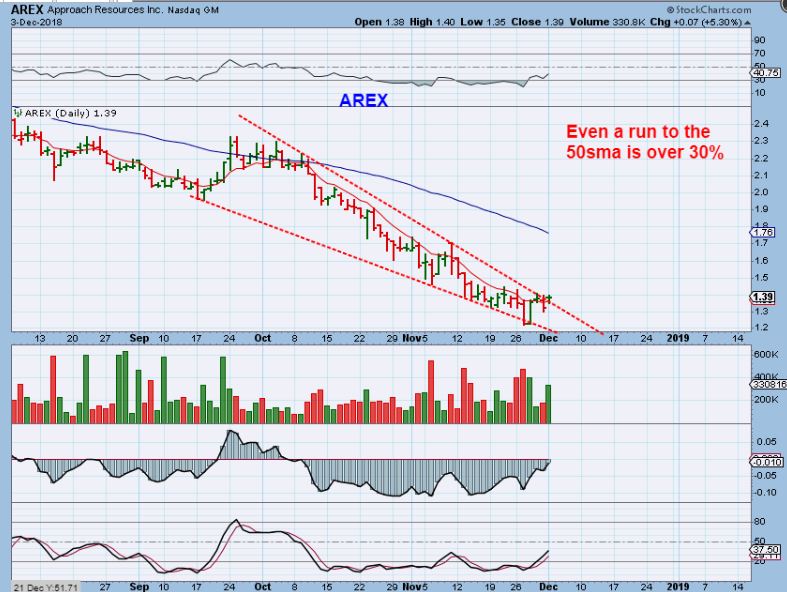Click the 90 RSI axis label
This screenshot has width=787, height=592.
[759, 40]
